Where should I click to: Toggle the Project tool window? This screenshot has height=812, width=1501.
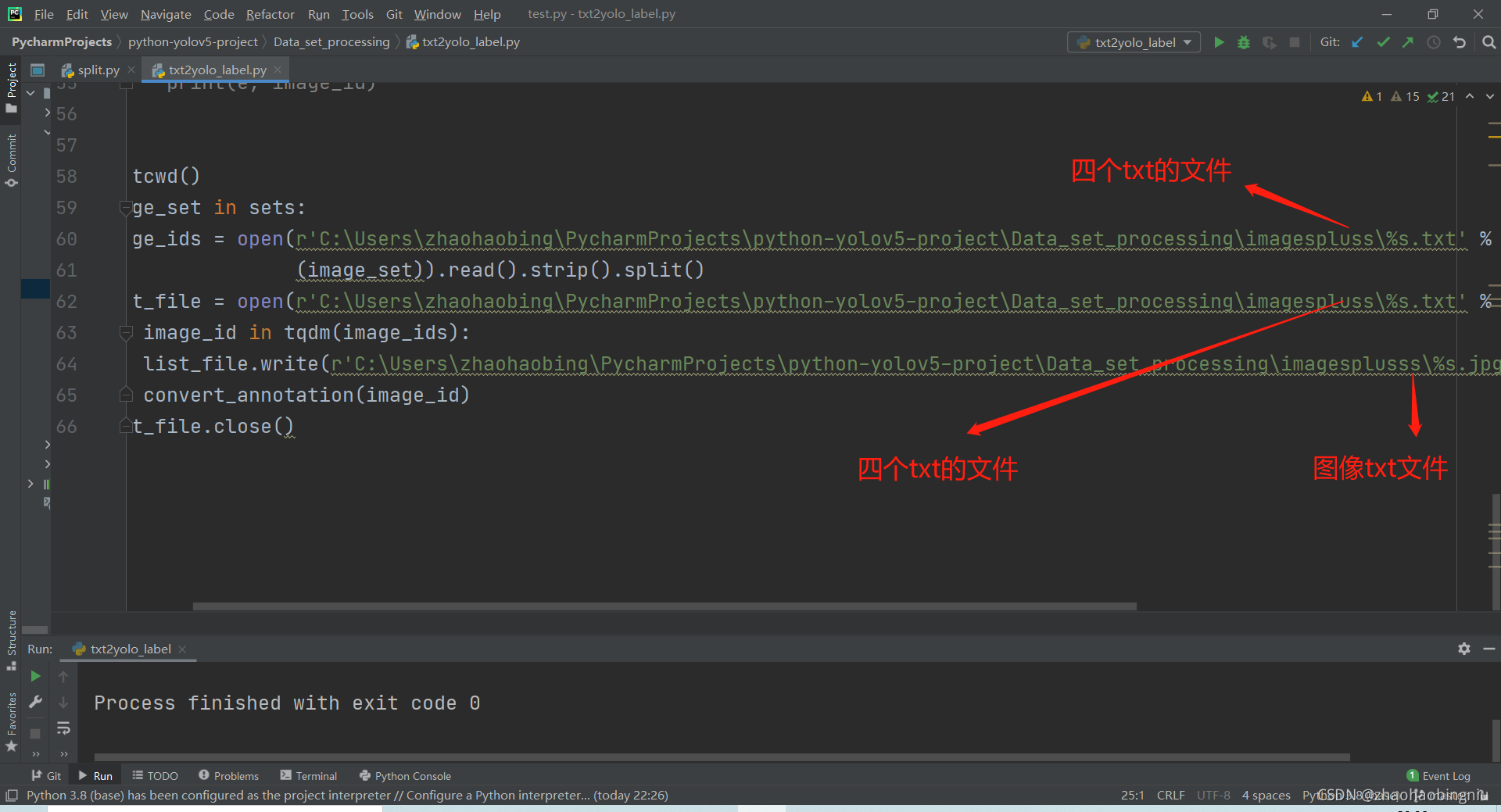click(11, 88)
